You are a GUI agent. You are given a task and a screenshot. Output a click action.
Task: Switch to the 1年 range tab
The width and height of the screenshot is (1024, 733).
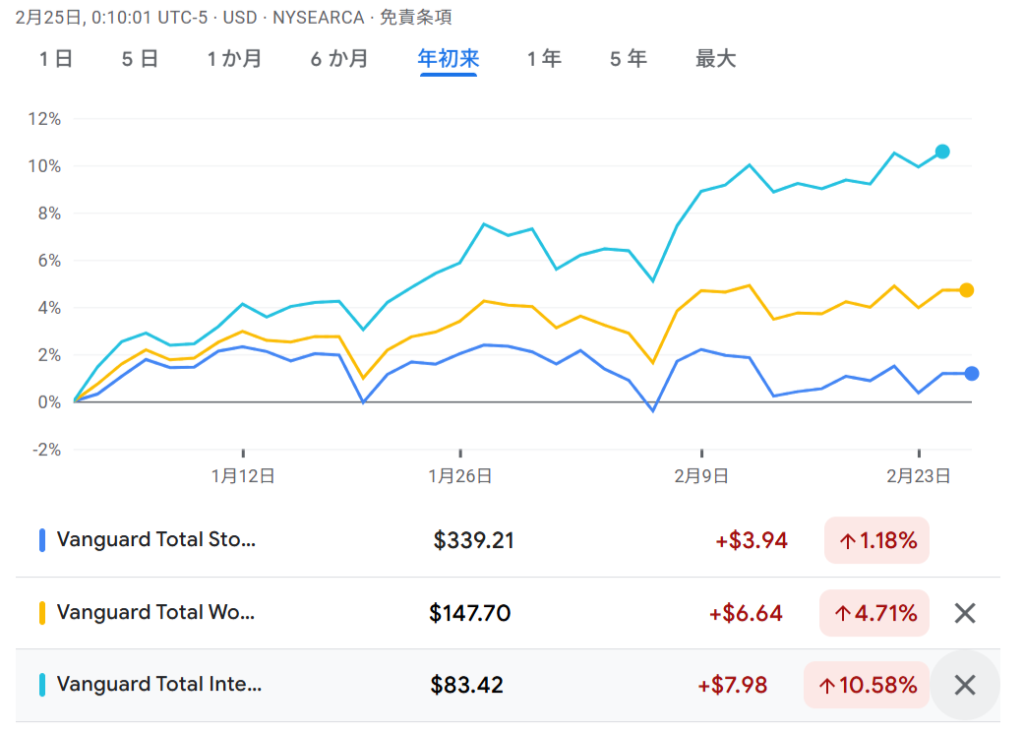point(544,59)
